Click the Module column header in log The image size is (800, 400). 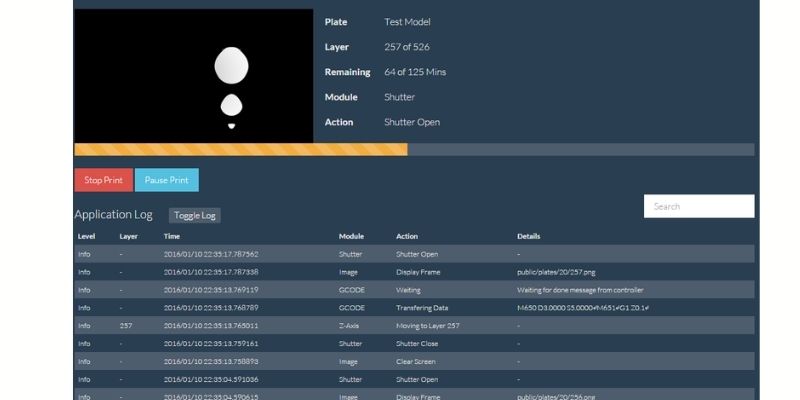(x=351, y=237)
